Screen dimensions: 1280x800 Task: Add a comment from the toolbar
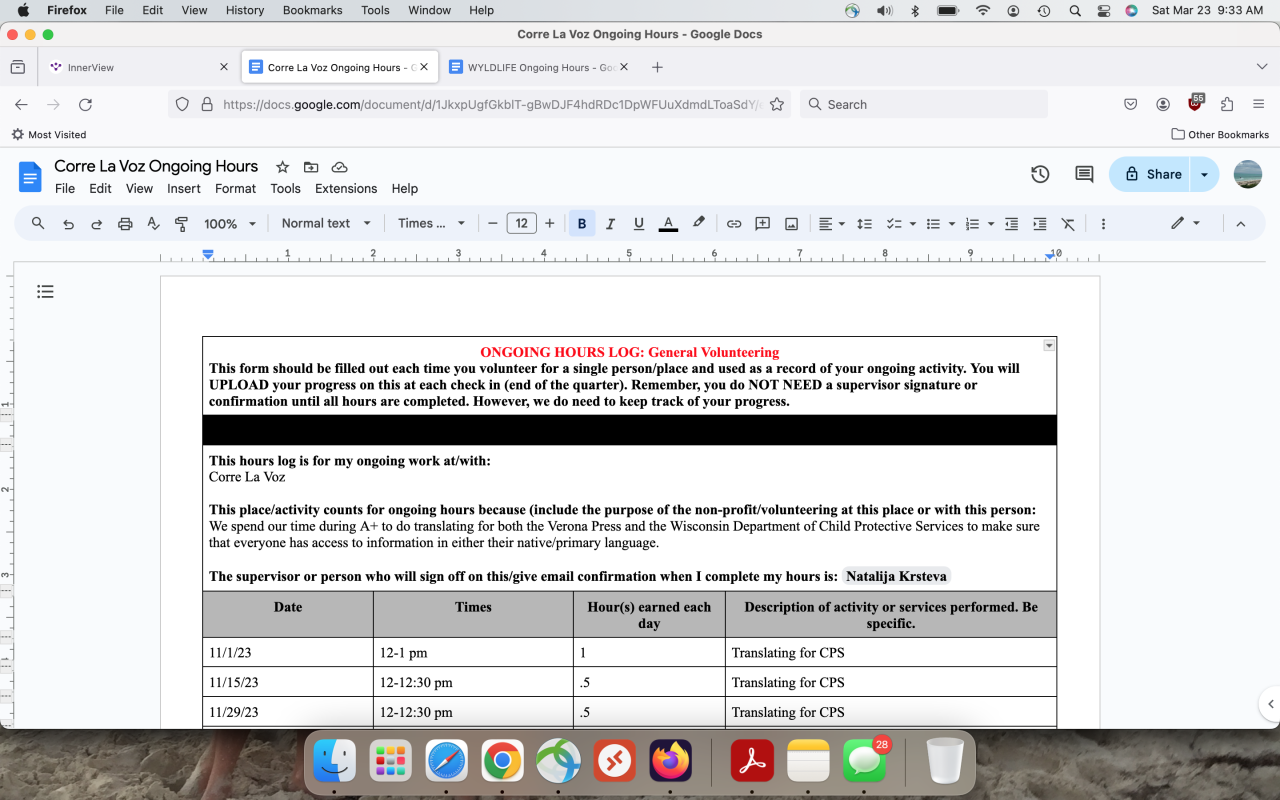[x=762, y=223]
